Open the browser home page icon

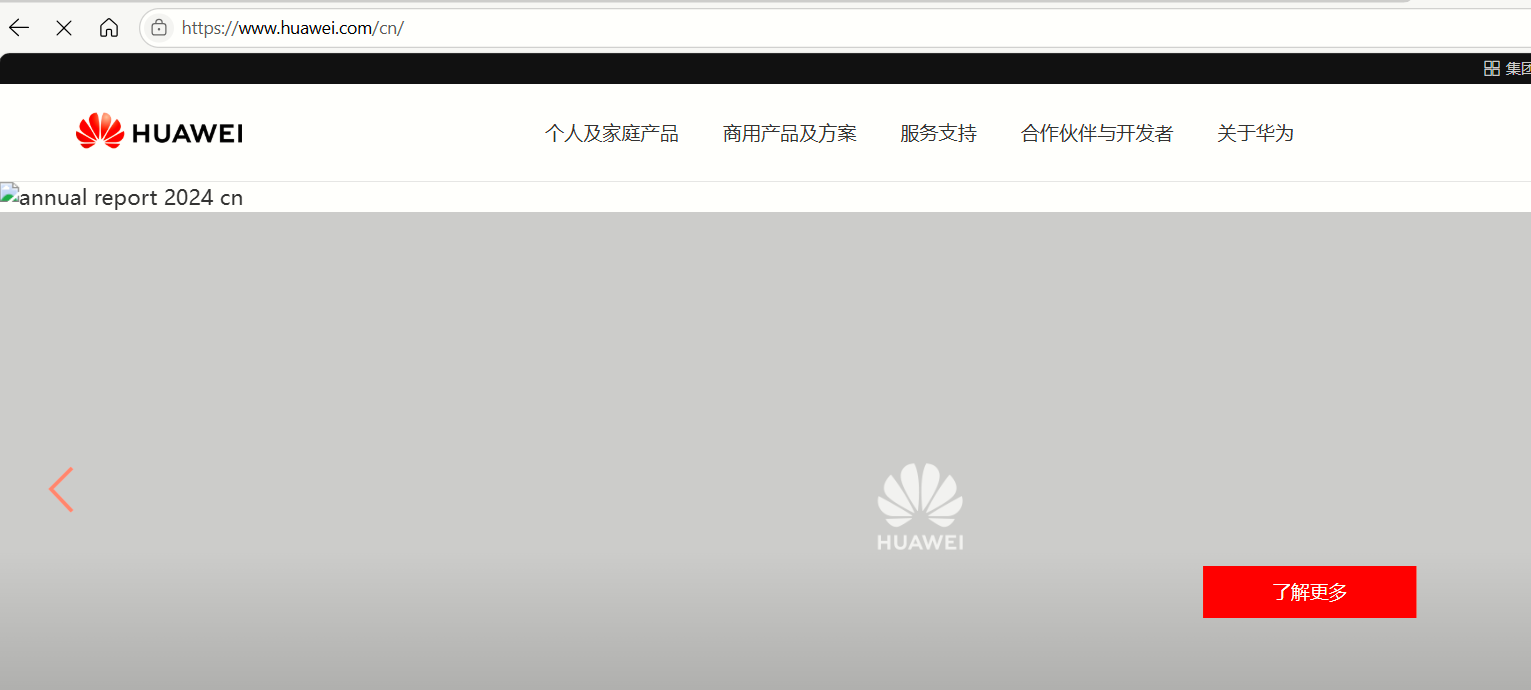tap(109, 28)
